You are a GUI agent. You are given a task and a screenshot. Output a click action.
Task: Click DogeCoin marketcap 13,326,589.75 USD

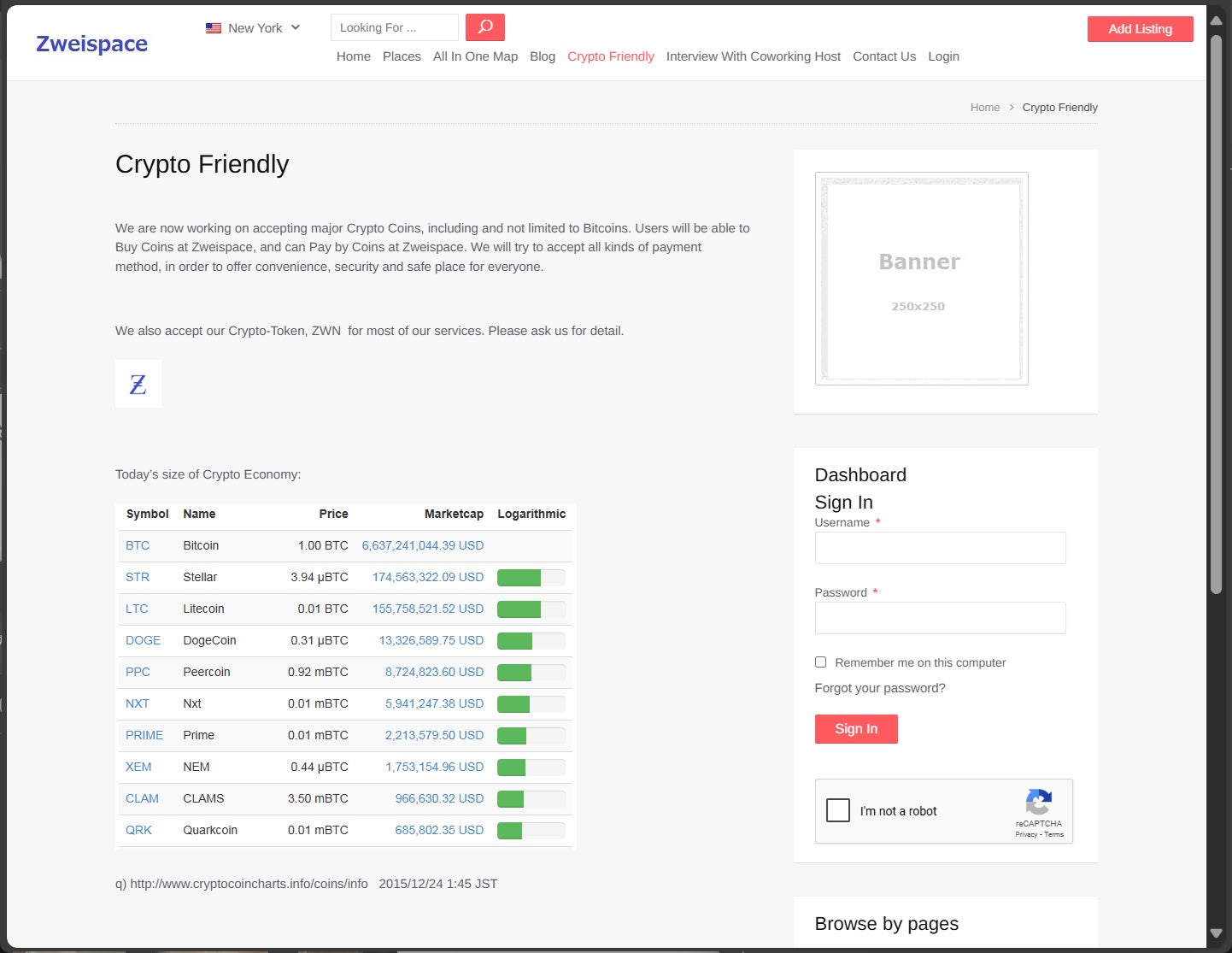(431, 640)
